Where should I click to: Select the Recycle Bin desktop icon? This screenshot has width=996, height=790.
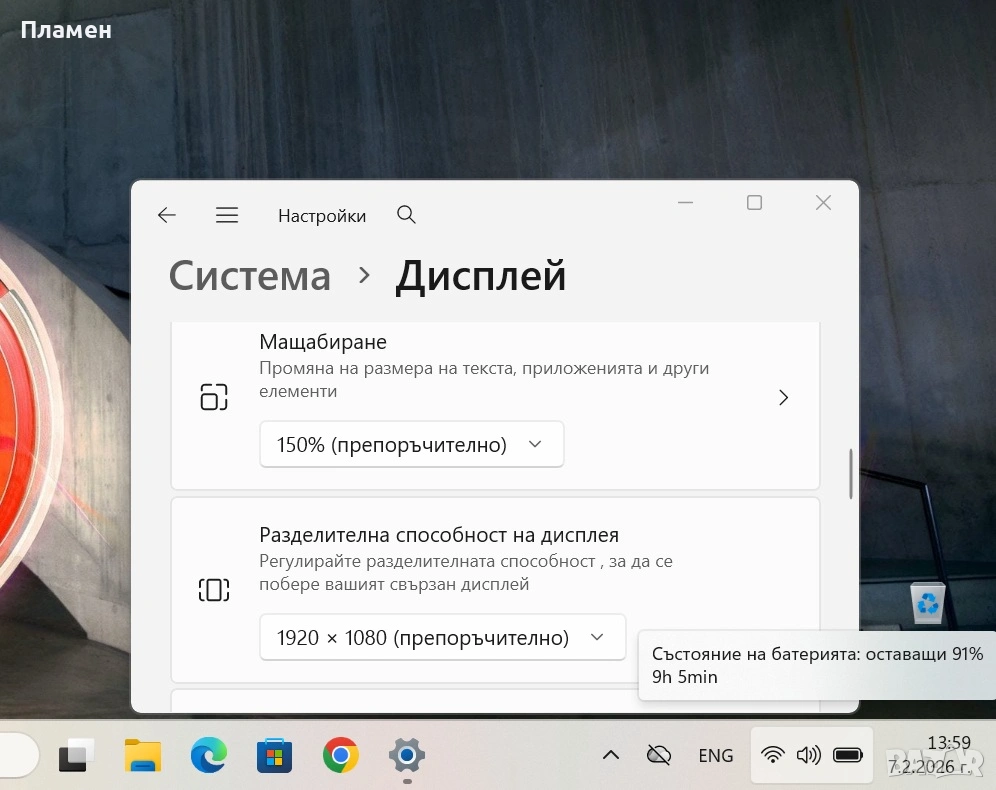tap(928, 602)
